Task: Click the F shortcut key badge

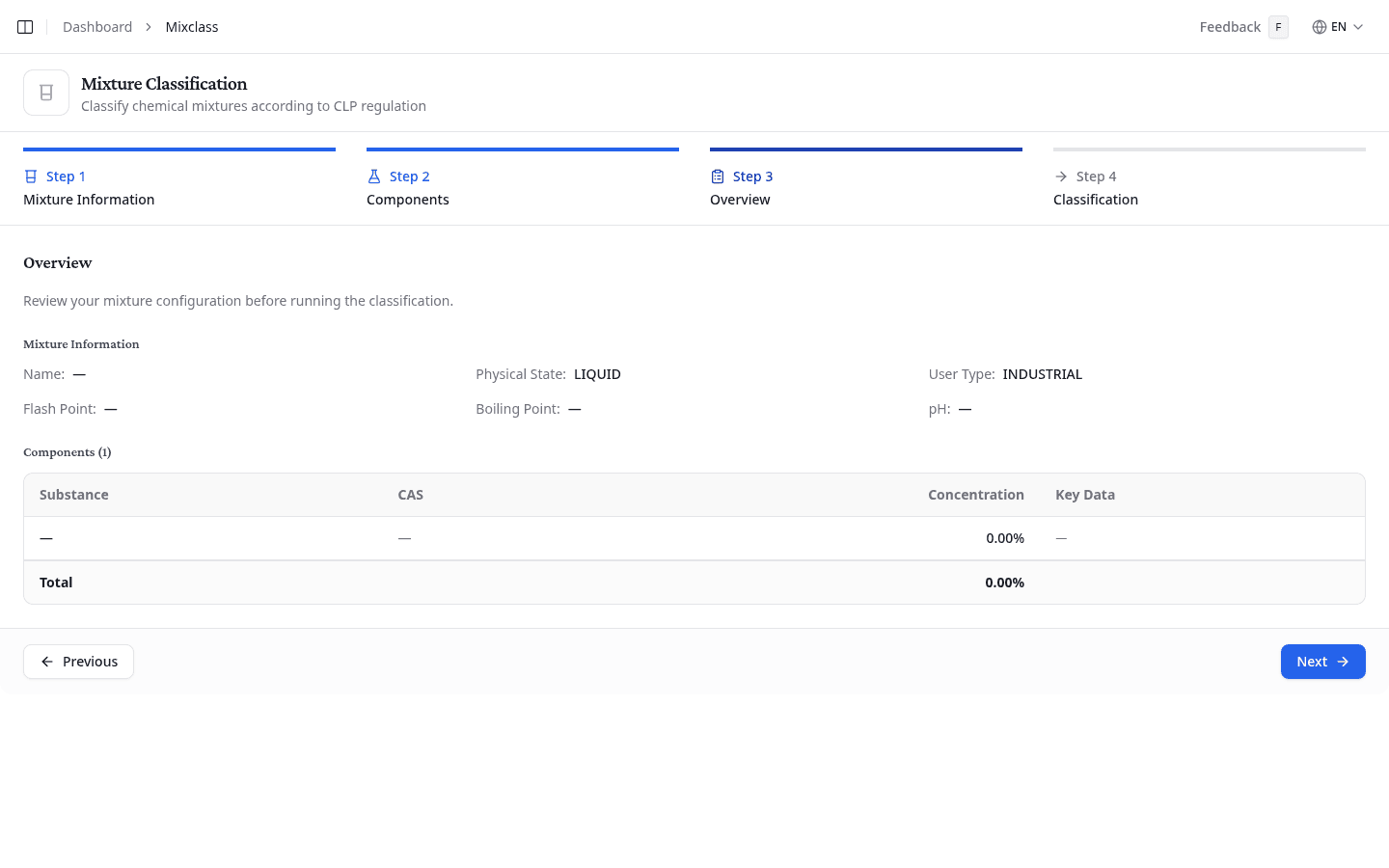Action: click(x=1278, y=27)
